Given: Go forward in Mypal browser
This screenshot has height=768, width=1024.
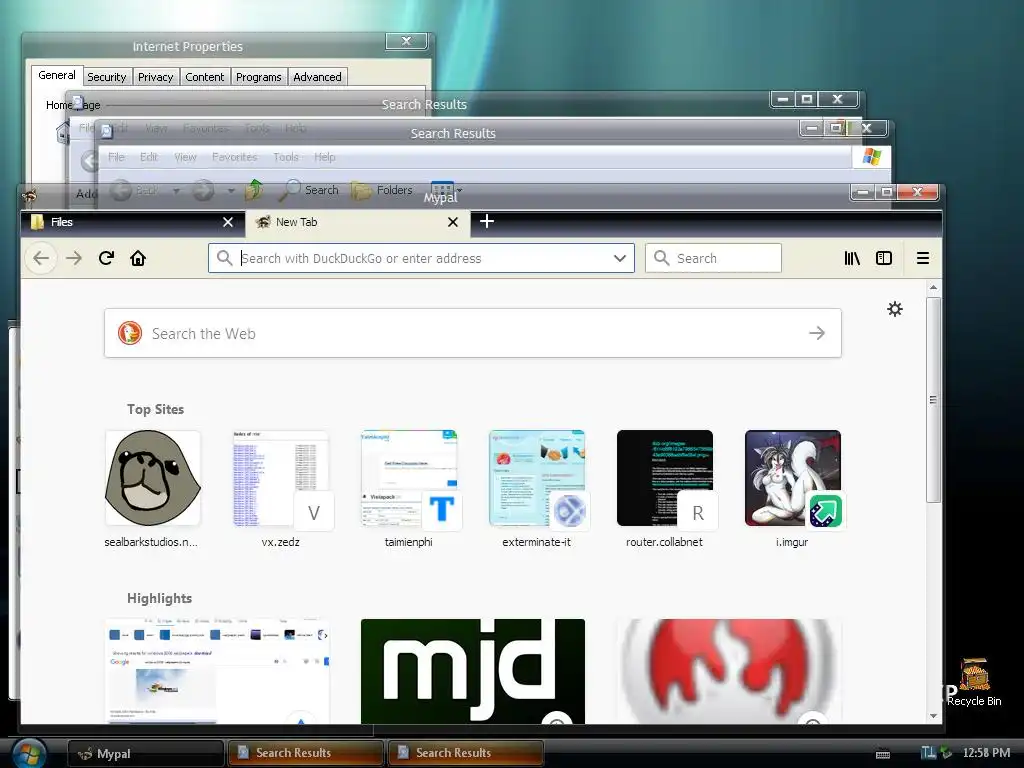Looking at the screenshot, I should (x=74, y=258).
